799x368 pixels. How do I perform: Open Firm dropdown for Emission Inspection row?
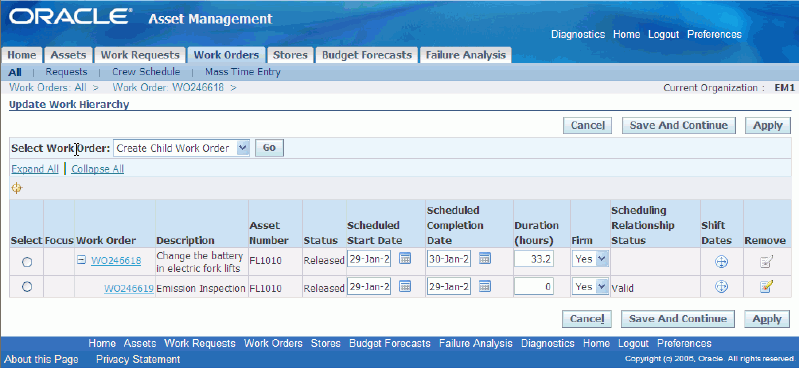[x=590, y=286]
